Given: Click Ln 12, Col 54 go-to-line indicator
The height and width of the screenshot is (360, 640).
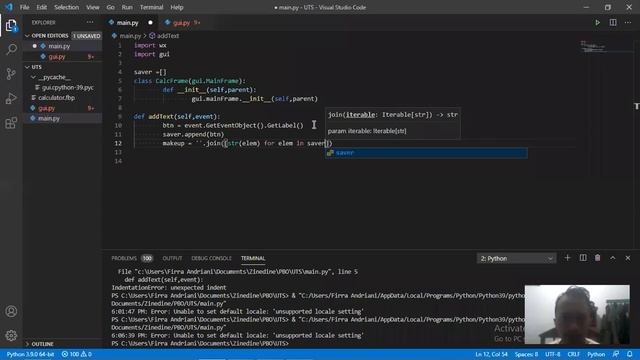Looking at the screenshot, I should coord(491,354).
